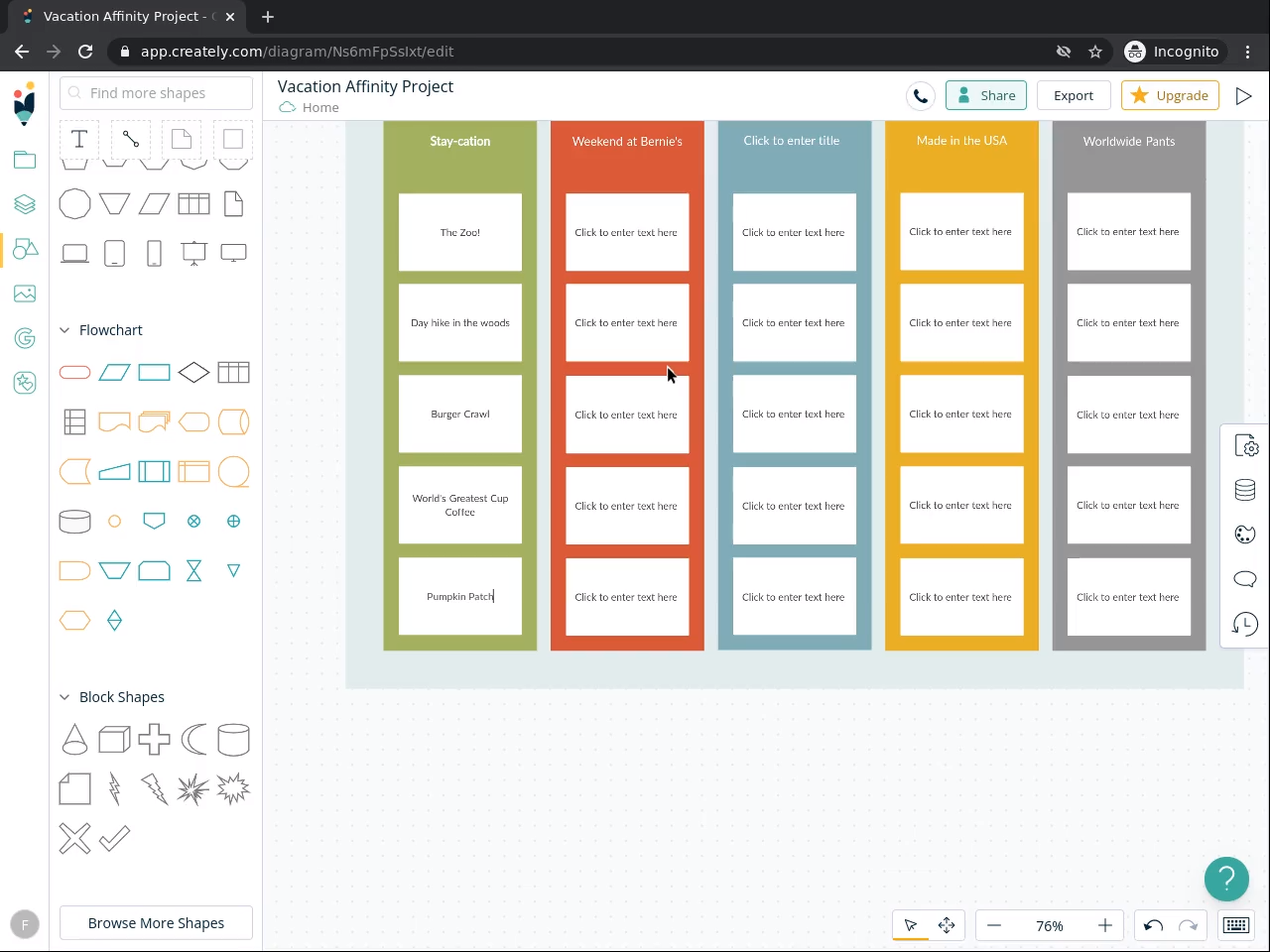Click Browse More Shapes button
1270x952 pixels.
[x=156, y=923]
